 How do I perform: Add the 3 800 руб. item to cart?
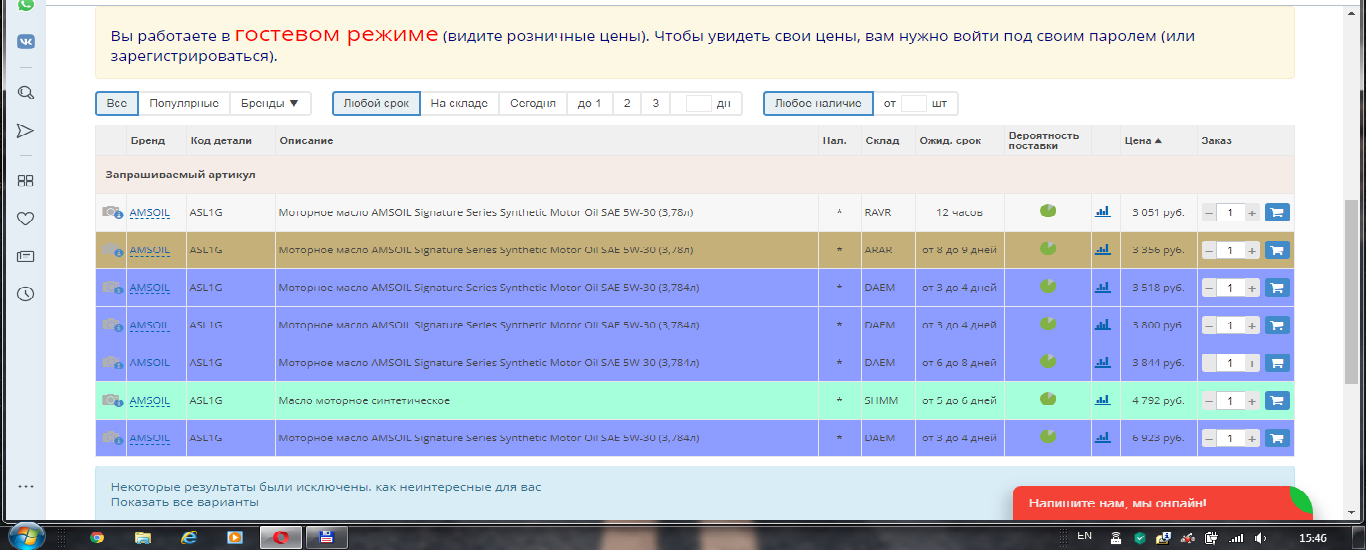coord(1277,325)
